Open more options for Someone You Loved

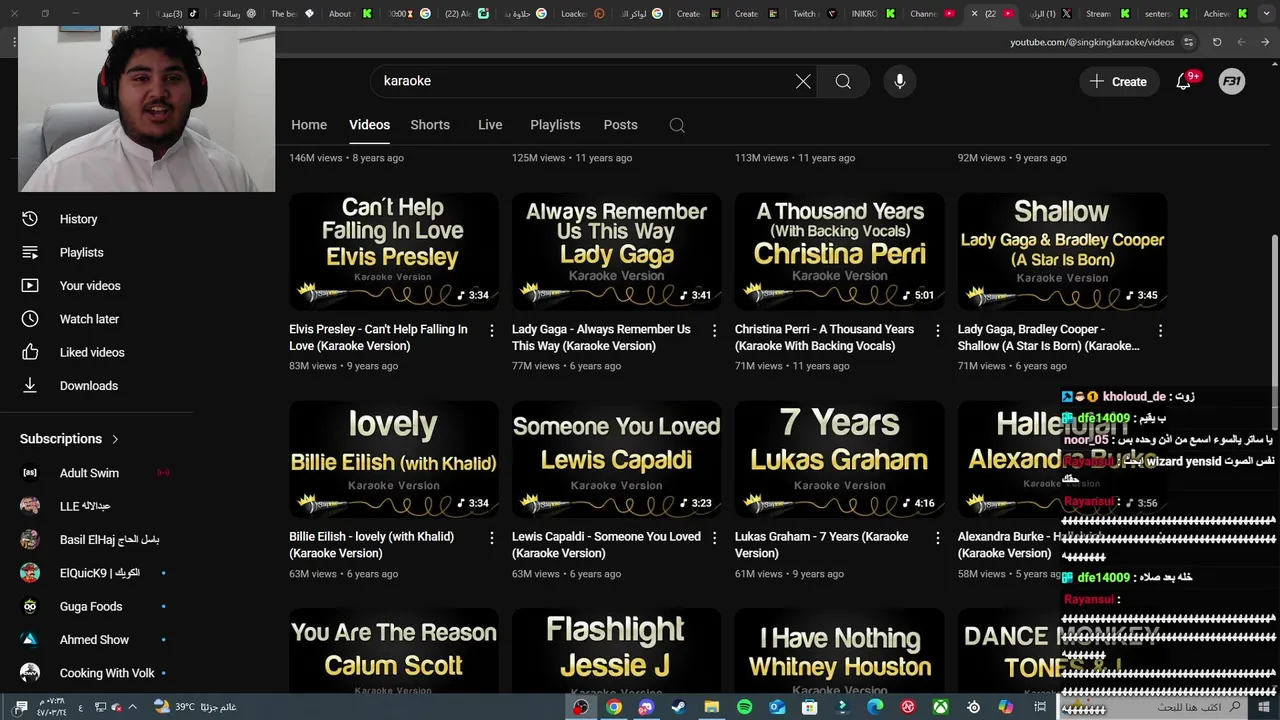pos(714,538)
